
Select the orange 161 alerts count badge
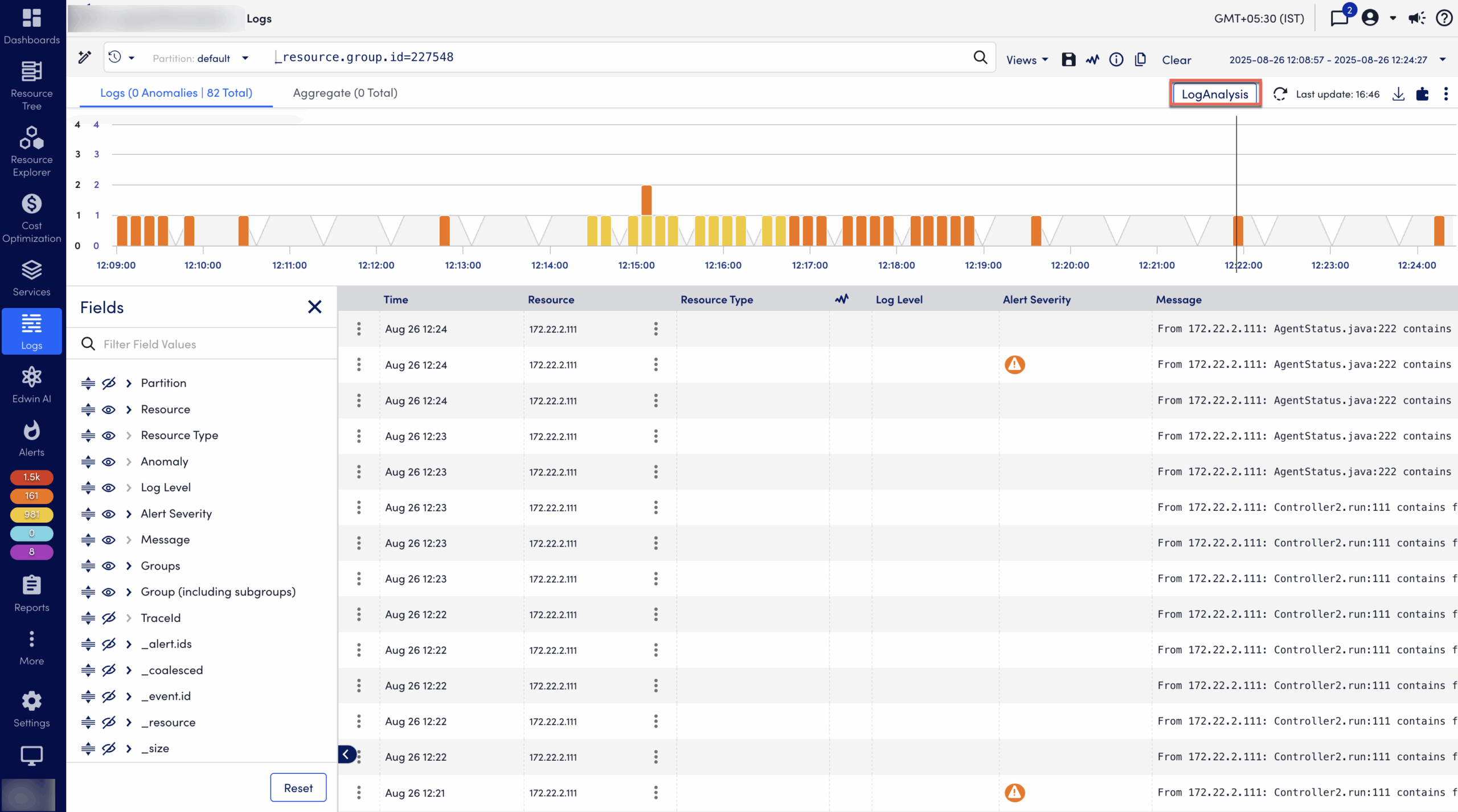coord(31,496)
